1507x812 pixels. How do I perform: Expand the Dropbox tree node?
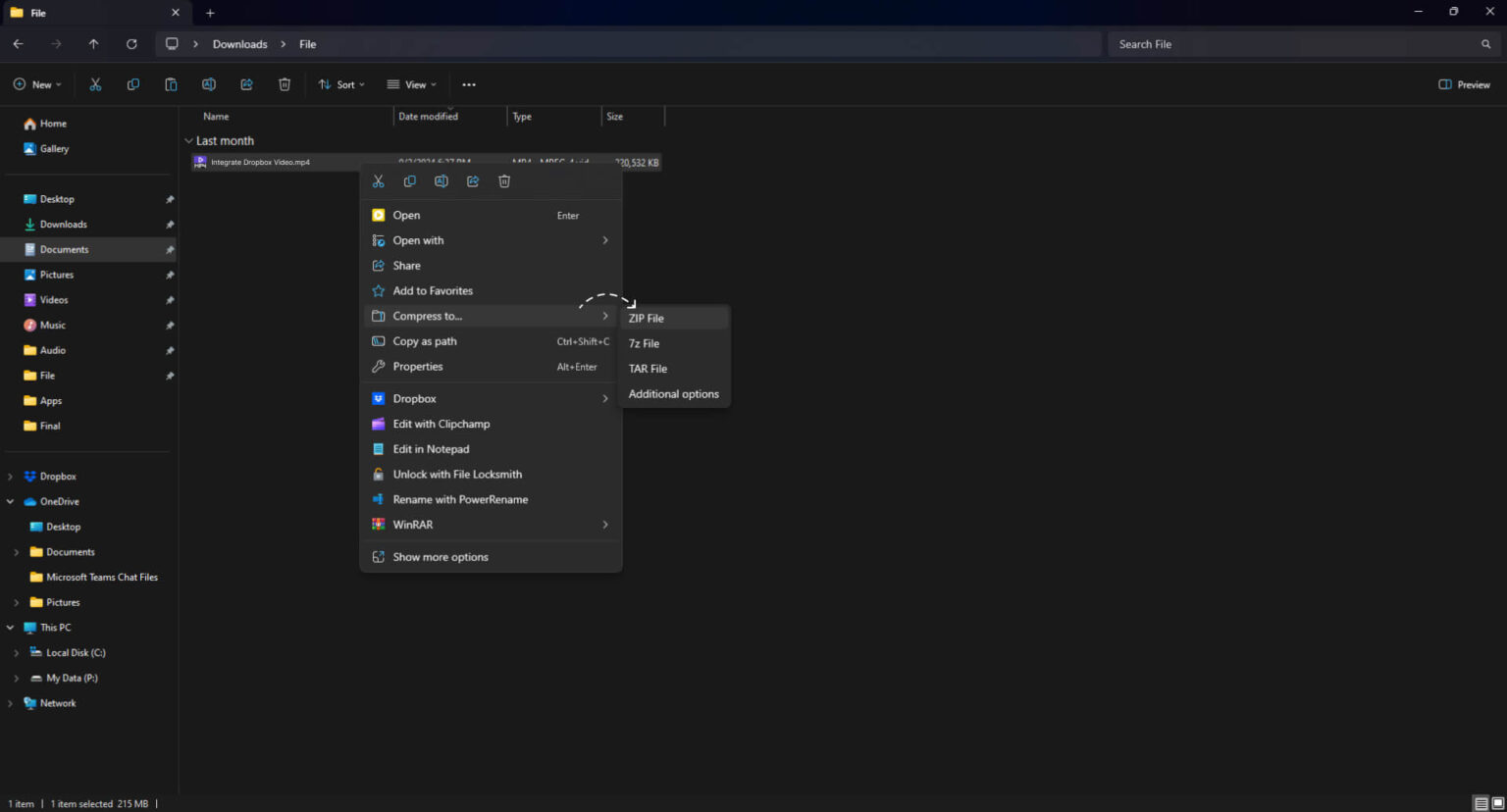tap(11, 477)
